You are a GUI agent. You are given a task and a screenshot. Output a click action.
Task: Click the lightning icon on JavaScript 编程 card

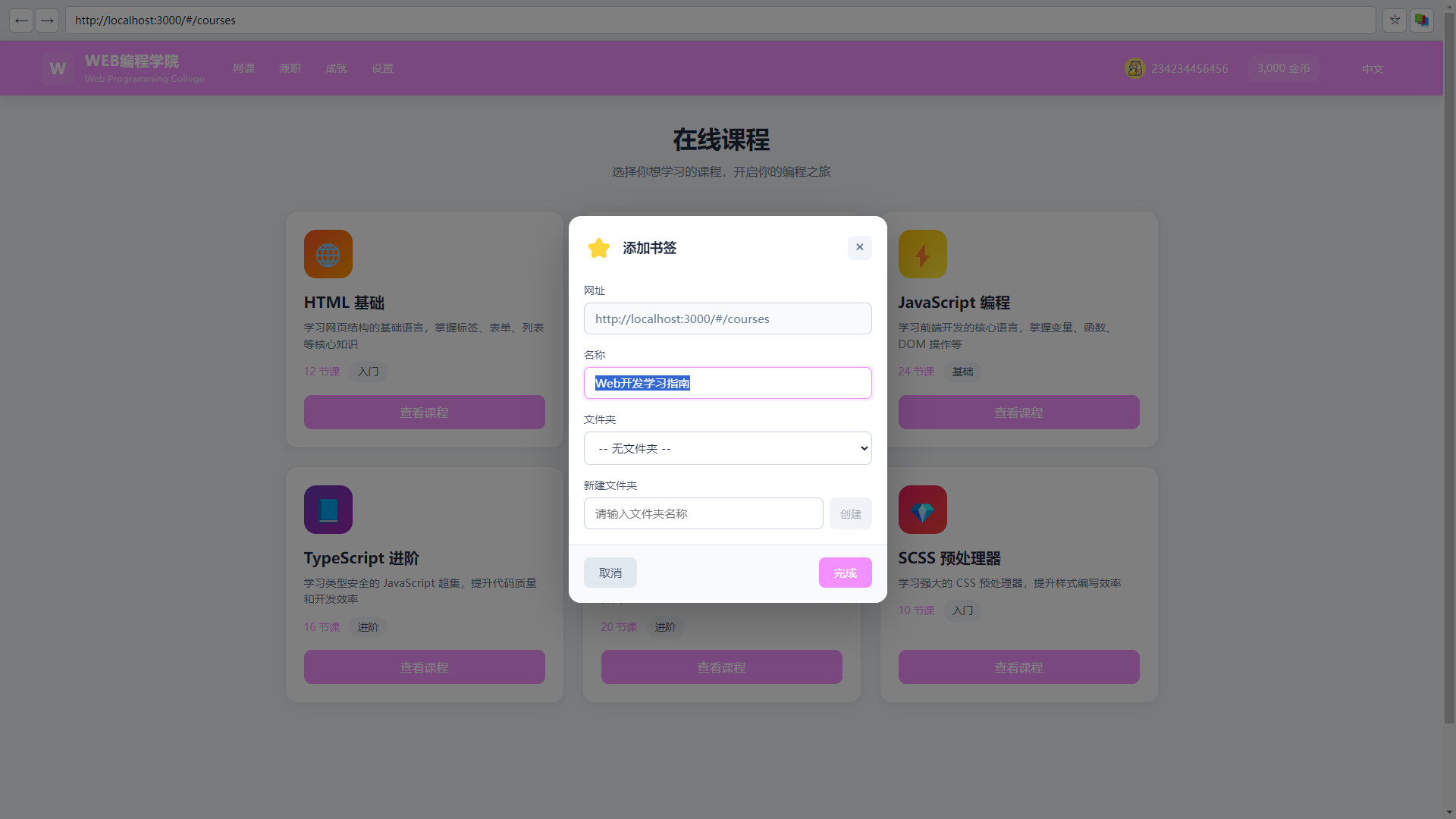click(x=922, y=253)
